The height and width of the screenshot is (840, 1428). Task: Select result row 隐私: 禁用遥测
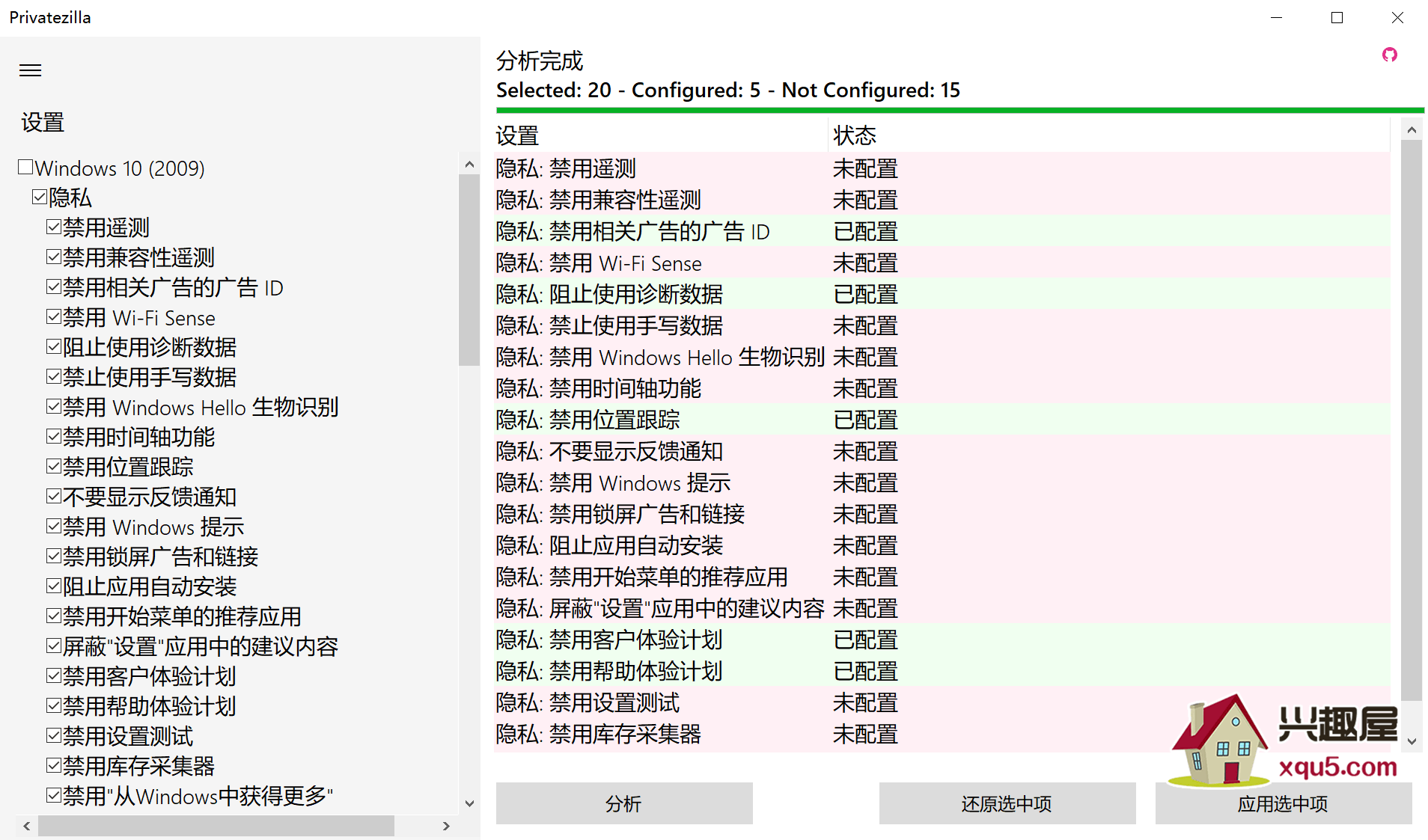pyautogui.click(x=942, y=168)
